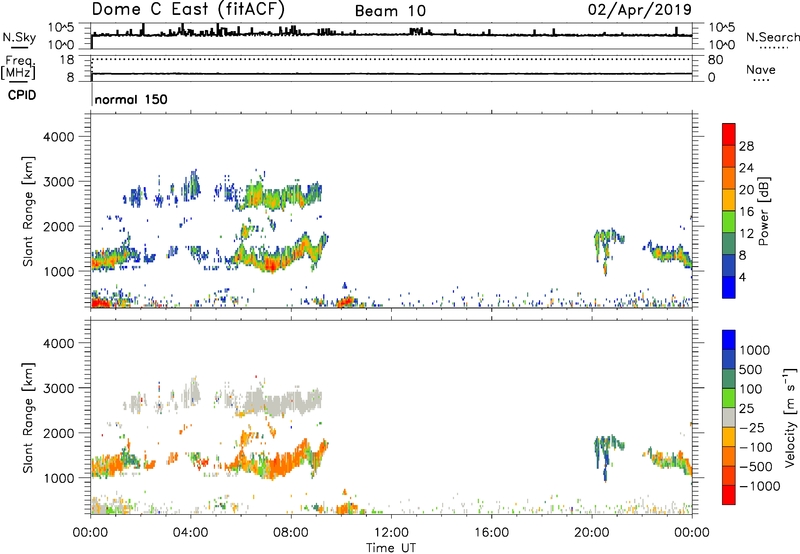This screenshot has height=554, width=800.
Task: Click the "20" power colorbar tick
Action: pos(746,190)
